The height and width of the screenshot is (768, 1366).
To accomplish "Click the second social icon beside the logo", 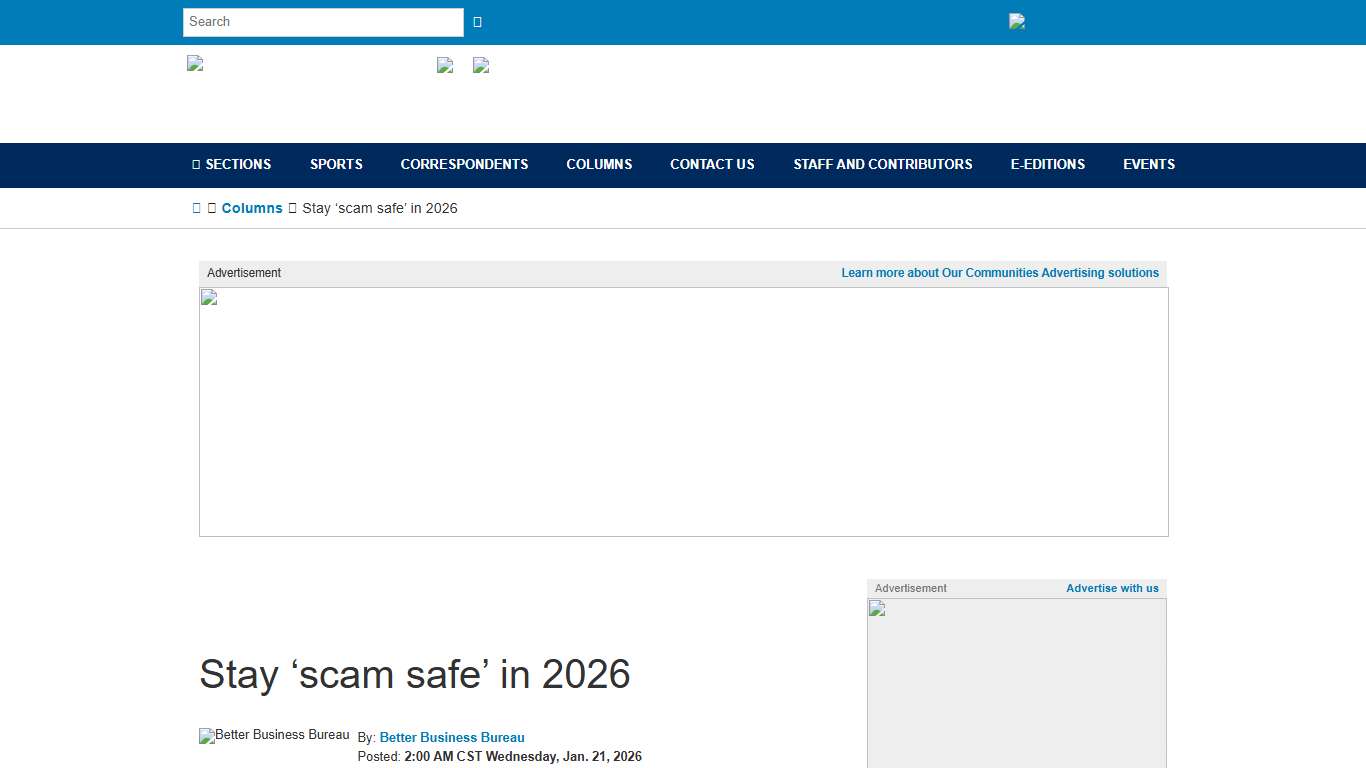I will coord(481,66).
